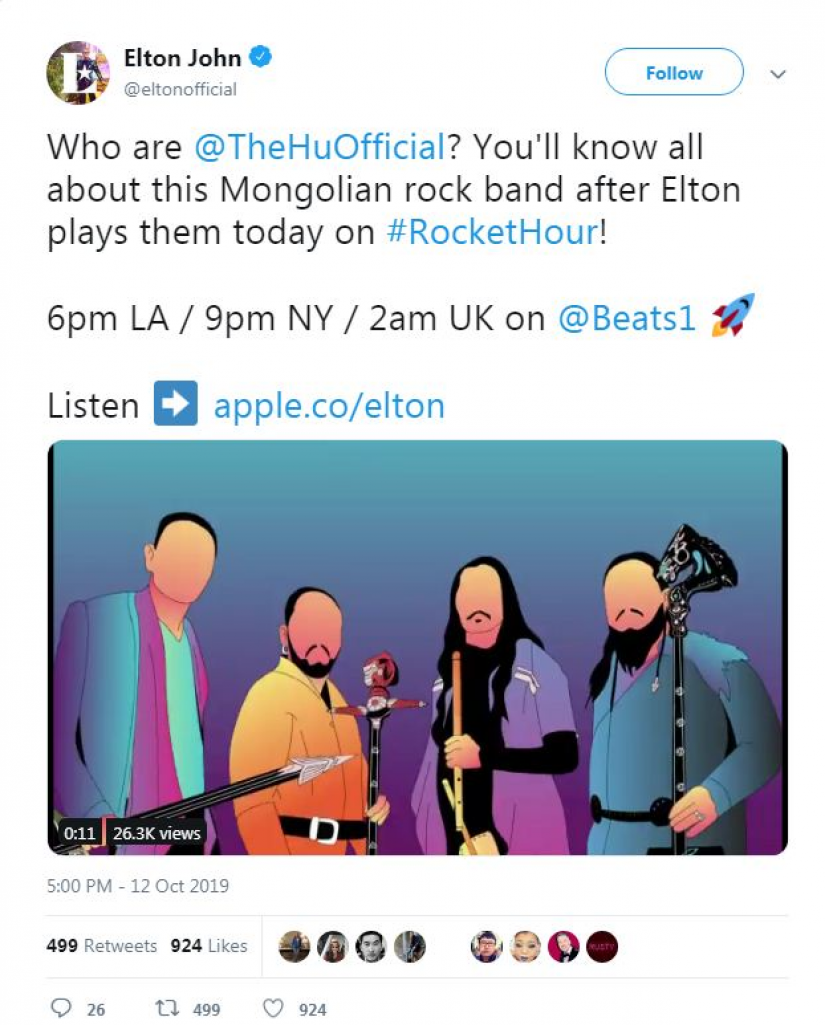The image size is (825, 1025).
Task: Open the #RocketHour hashtag
Action: coord(492,232)
